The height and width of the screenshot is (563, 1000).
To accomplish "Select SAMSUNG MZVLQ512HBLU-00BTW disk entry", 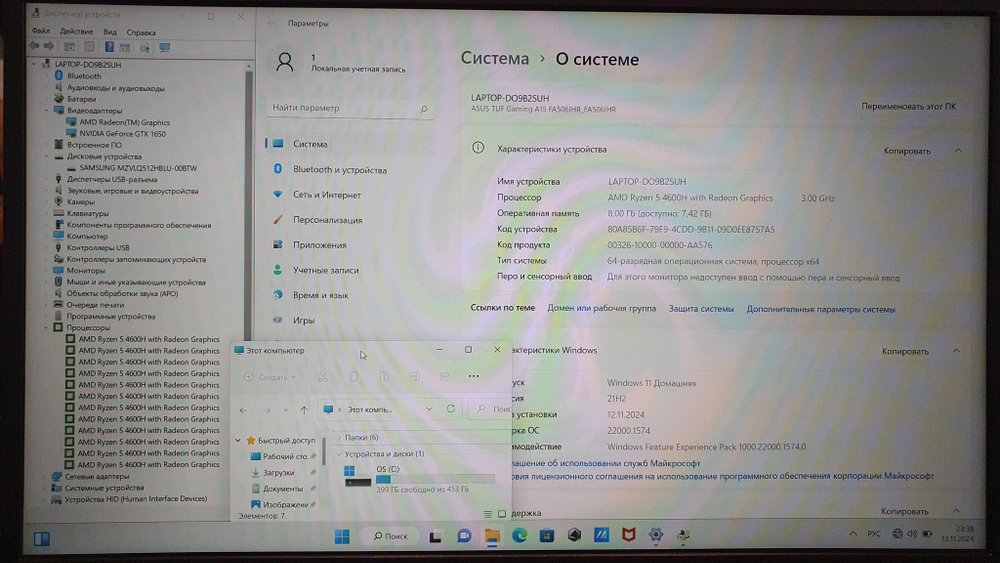I will point(138,168).
